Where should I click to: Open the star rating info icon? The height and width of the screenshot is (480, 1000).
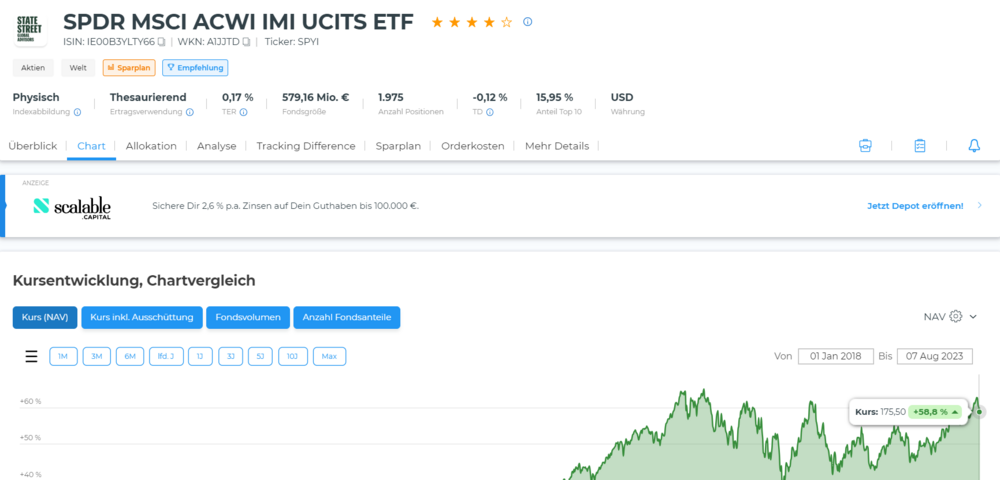click(527, 22)
